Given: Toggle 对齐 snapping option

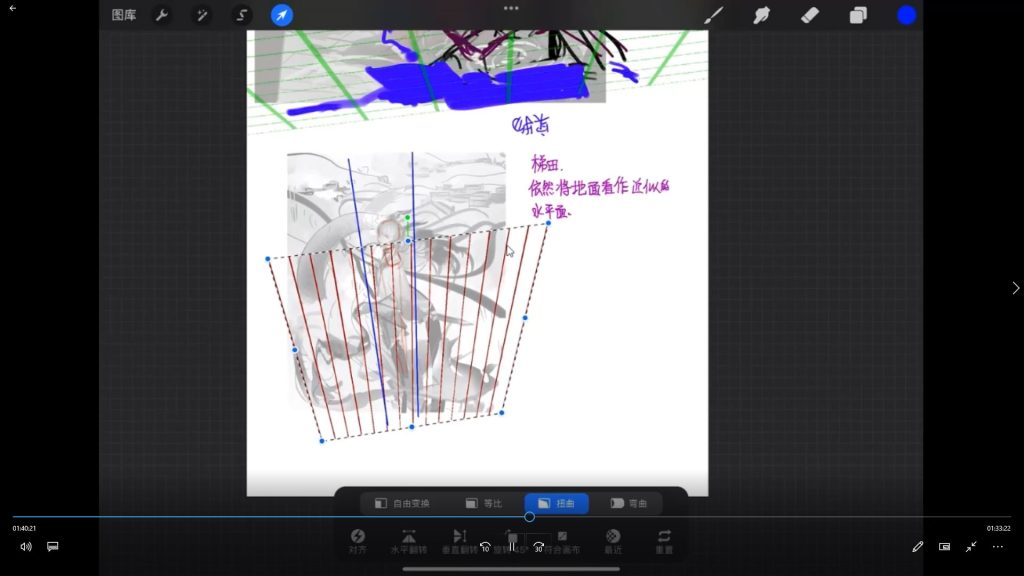Looking at the screenshot, I should pos(358,541).
